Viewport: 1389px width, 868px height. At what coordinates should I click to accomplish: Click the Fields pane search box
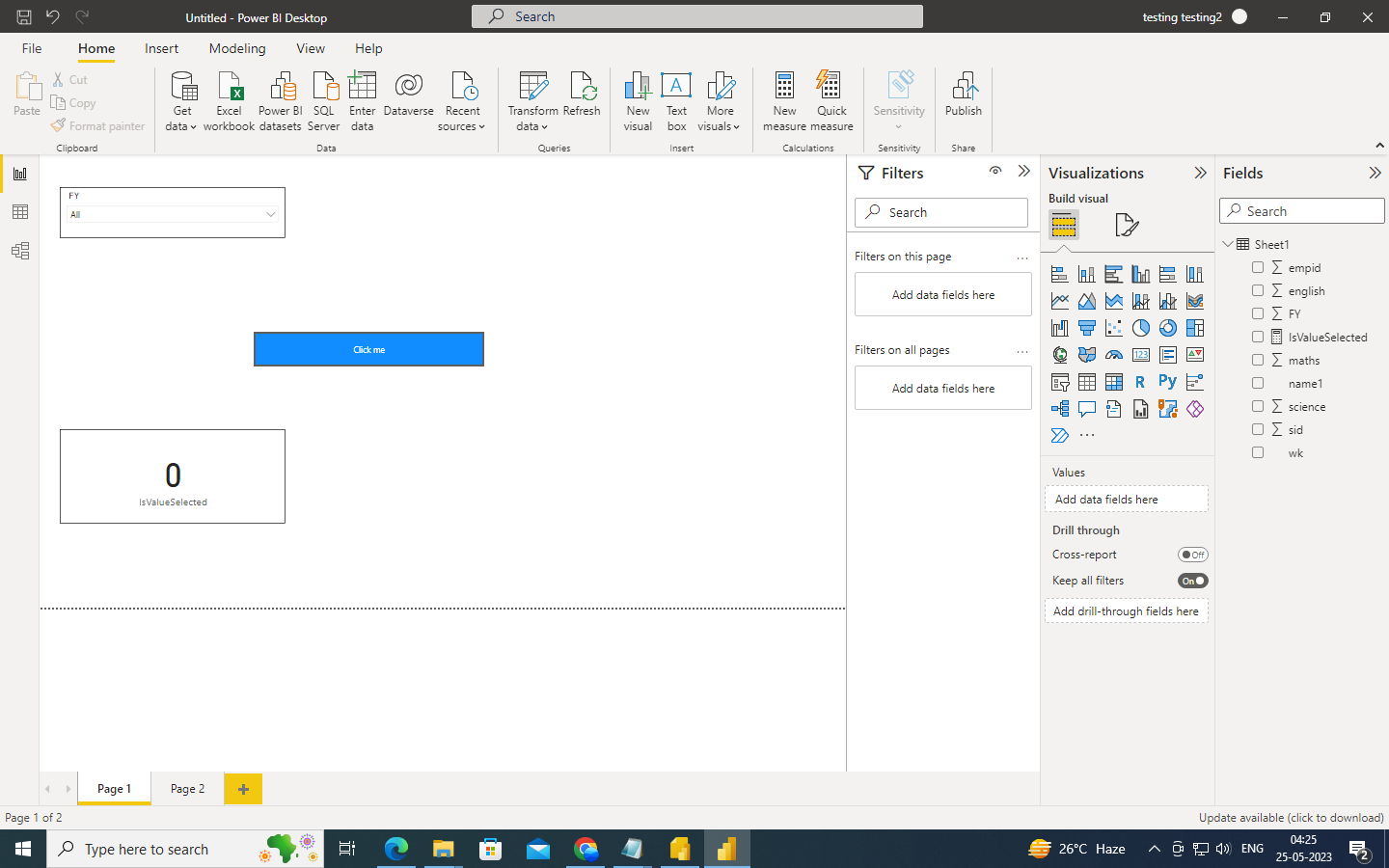click(x=1301, y=211)
